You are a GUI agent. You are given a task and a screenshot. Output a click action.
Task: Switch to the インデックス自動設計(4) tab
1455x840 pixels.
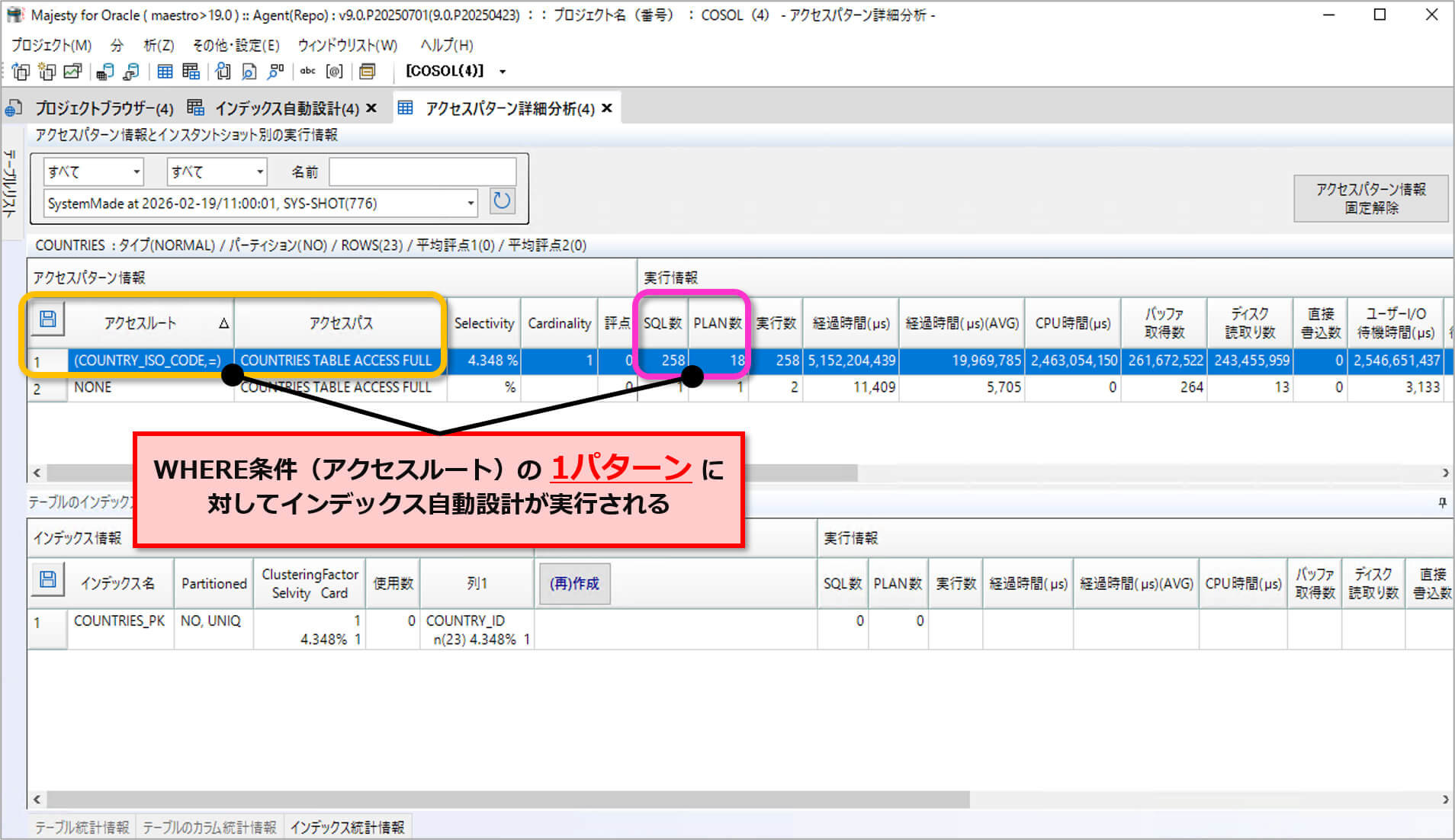[x=286, y=108]
